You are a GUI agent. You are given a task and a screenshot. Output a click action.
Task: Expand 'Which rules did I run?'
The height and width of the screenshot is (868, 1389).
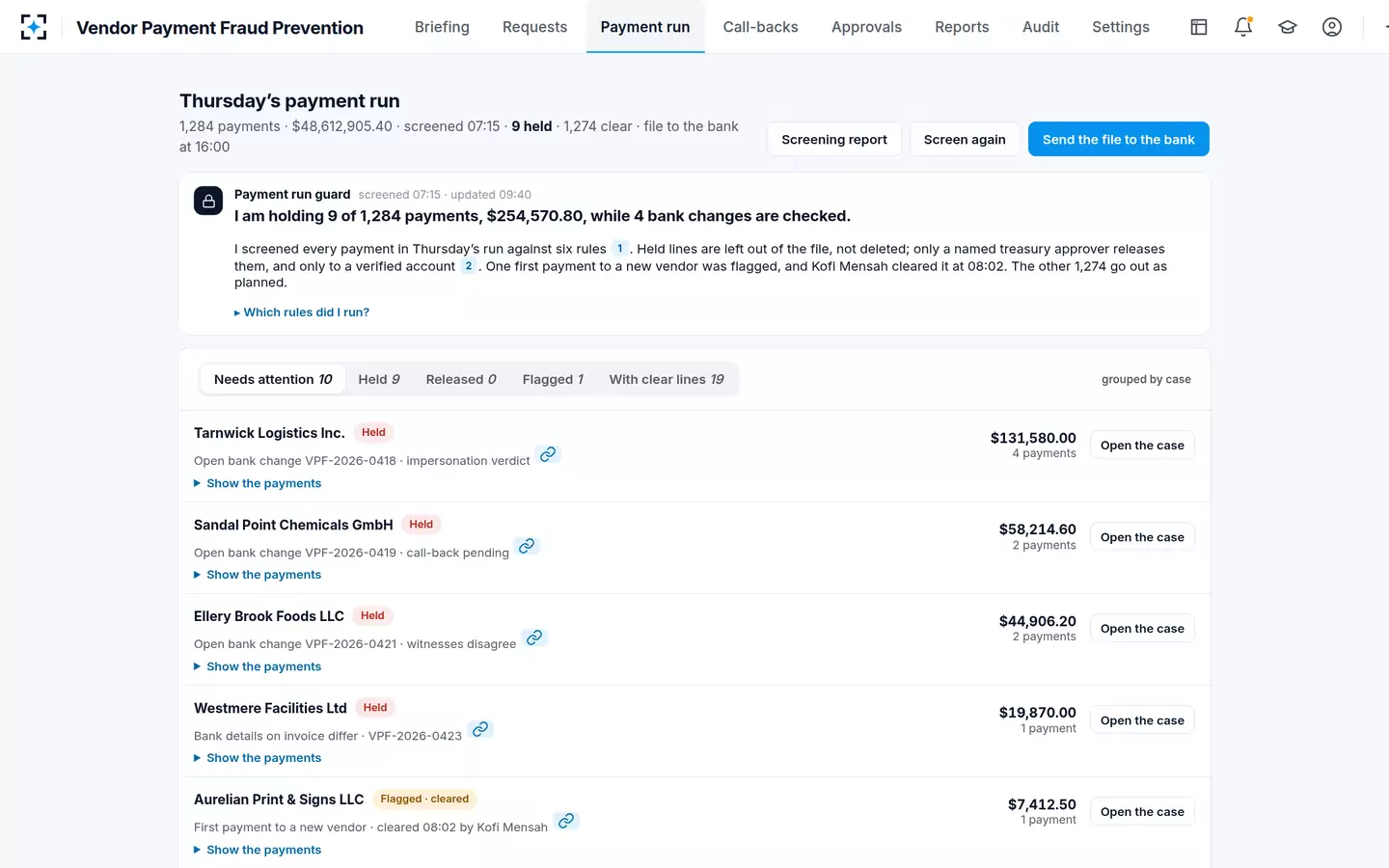(x=302, y=312)
